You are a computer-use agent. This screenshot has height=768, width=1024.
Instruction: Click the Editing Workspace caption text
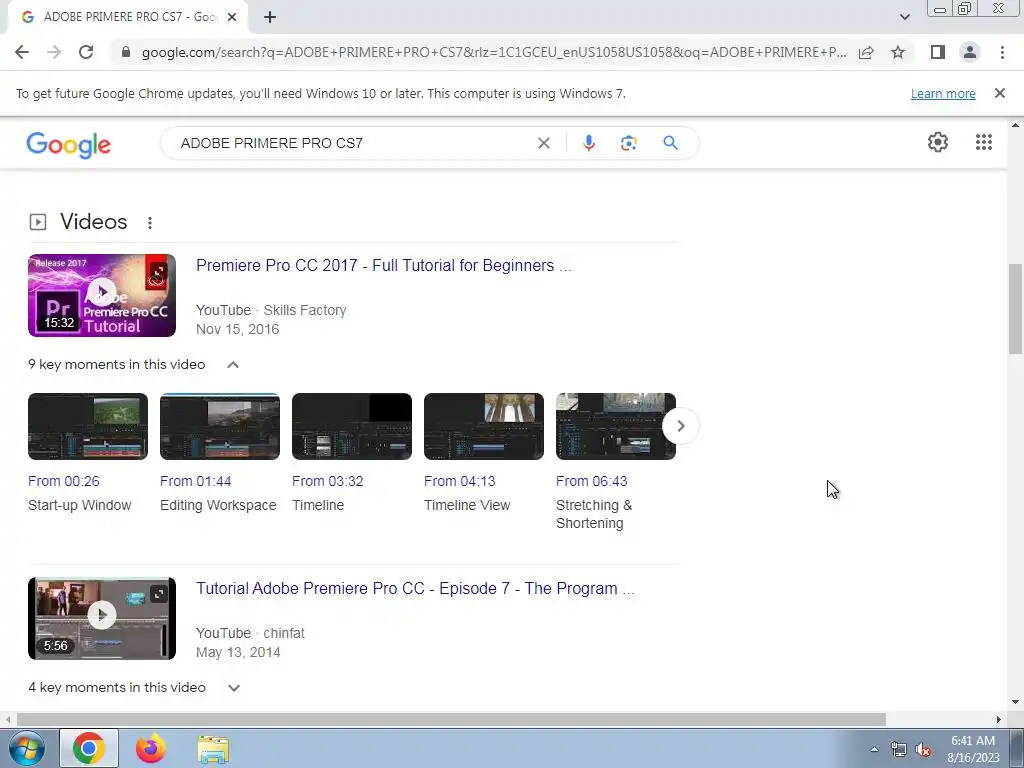pos(218,505)
